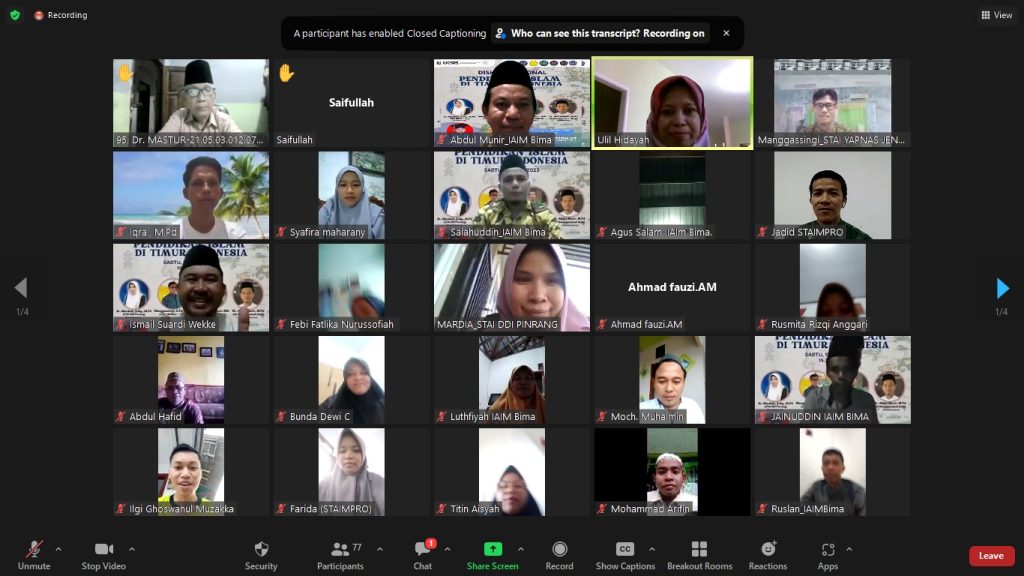Viewport: 1024px width, 576px height.
Task: Open the Reactions menu
Action: (768, 555)
